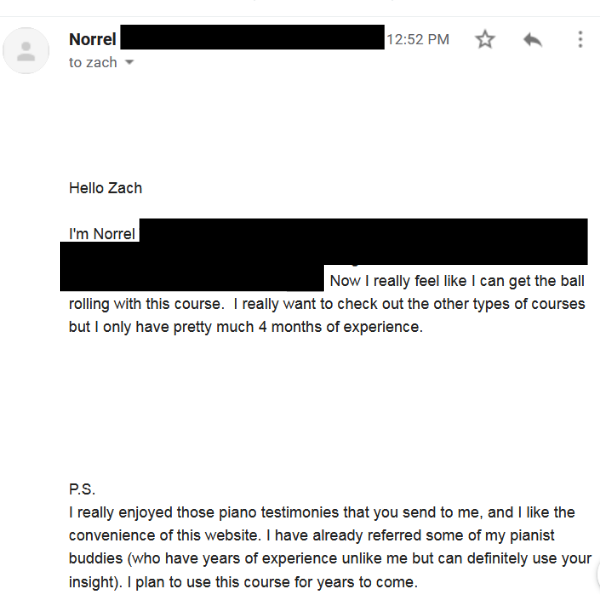Click the sender's profile avatar
Viewport: 600px width, 600px height.
pos(27,49)
